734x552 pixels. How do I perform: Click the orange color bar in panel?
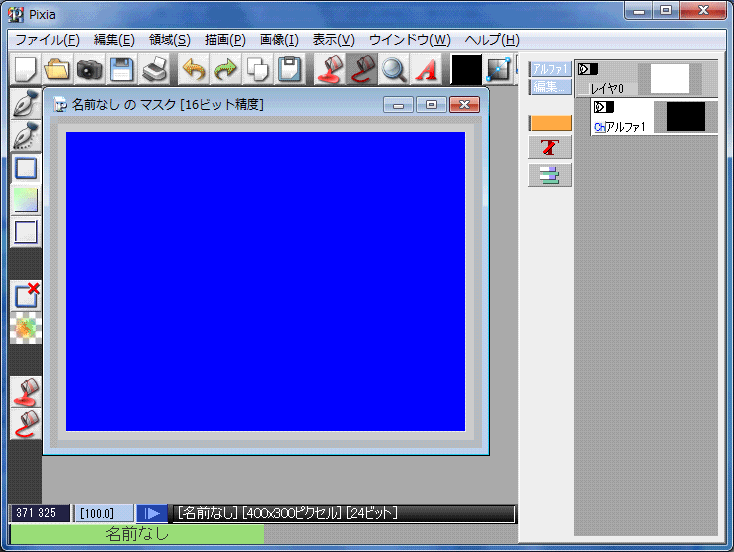[550, 123]
